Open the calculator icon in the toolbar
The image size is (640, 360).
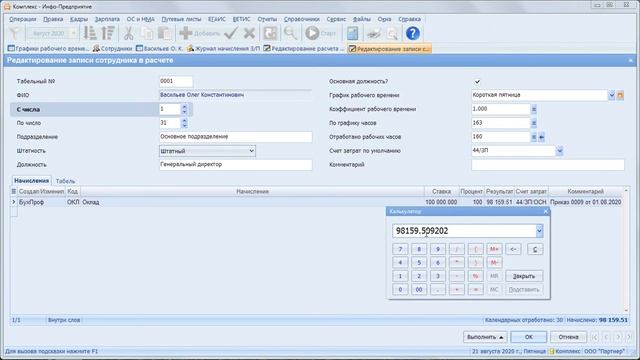[352, 33]
